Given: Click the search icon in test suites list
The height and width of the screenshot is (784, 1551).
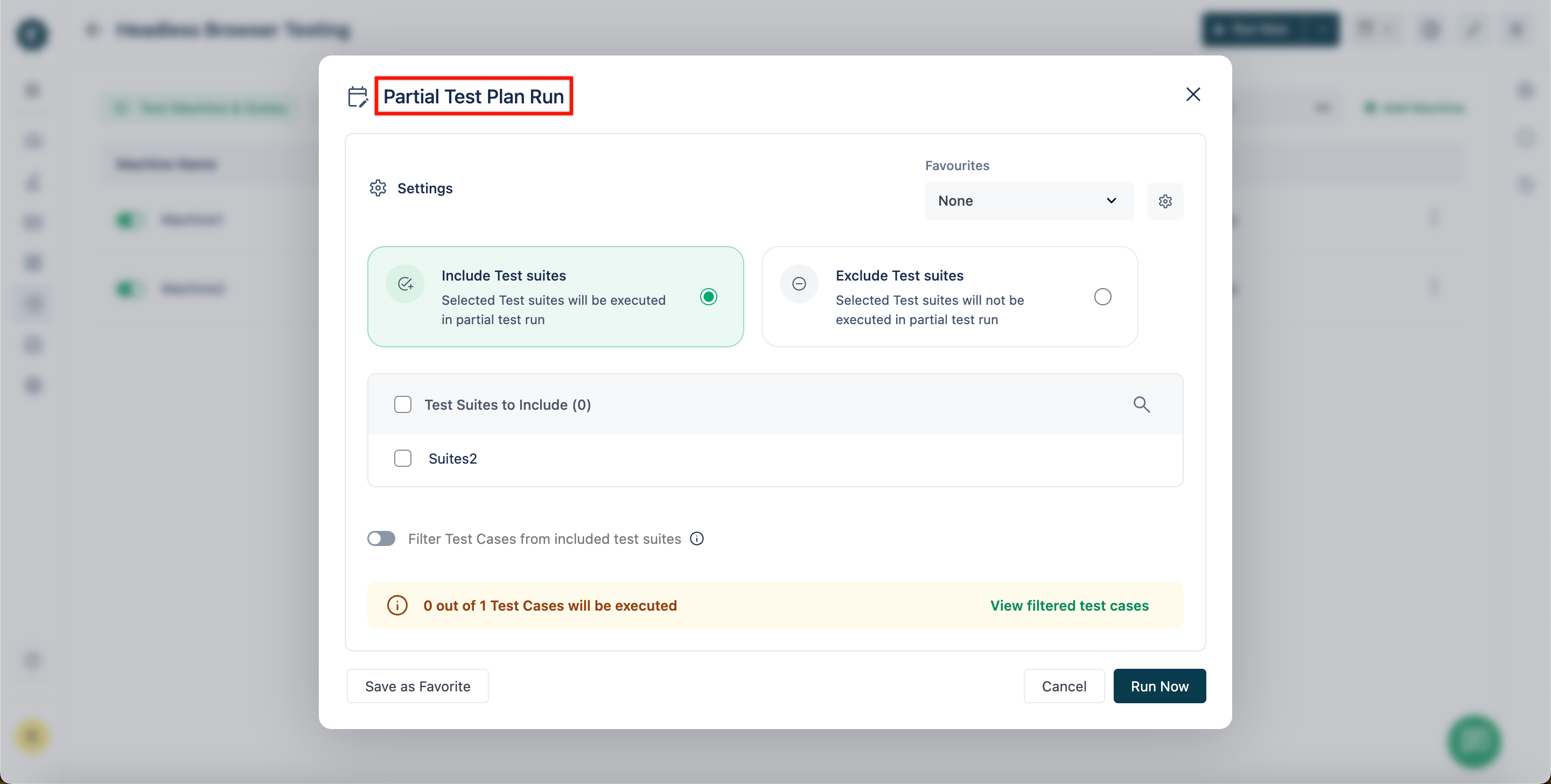Looking at the screenshot, I should (x=1141, y=404).
